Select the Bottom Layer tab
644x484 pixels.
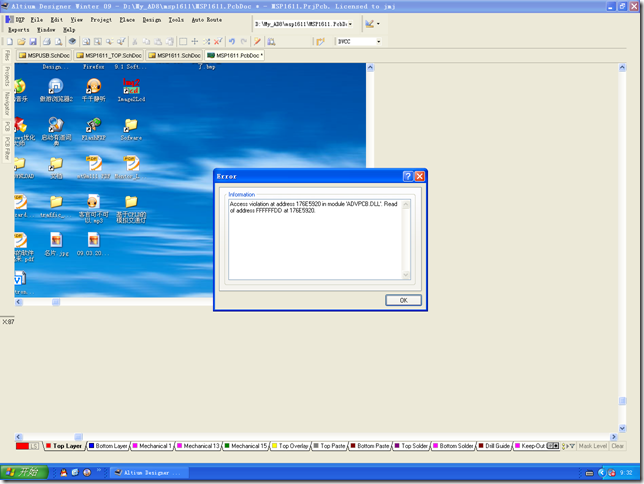coord(108,446)
